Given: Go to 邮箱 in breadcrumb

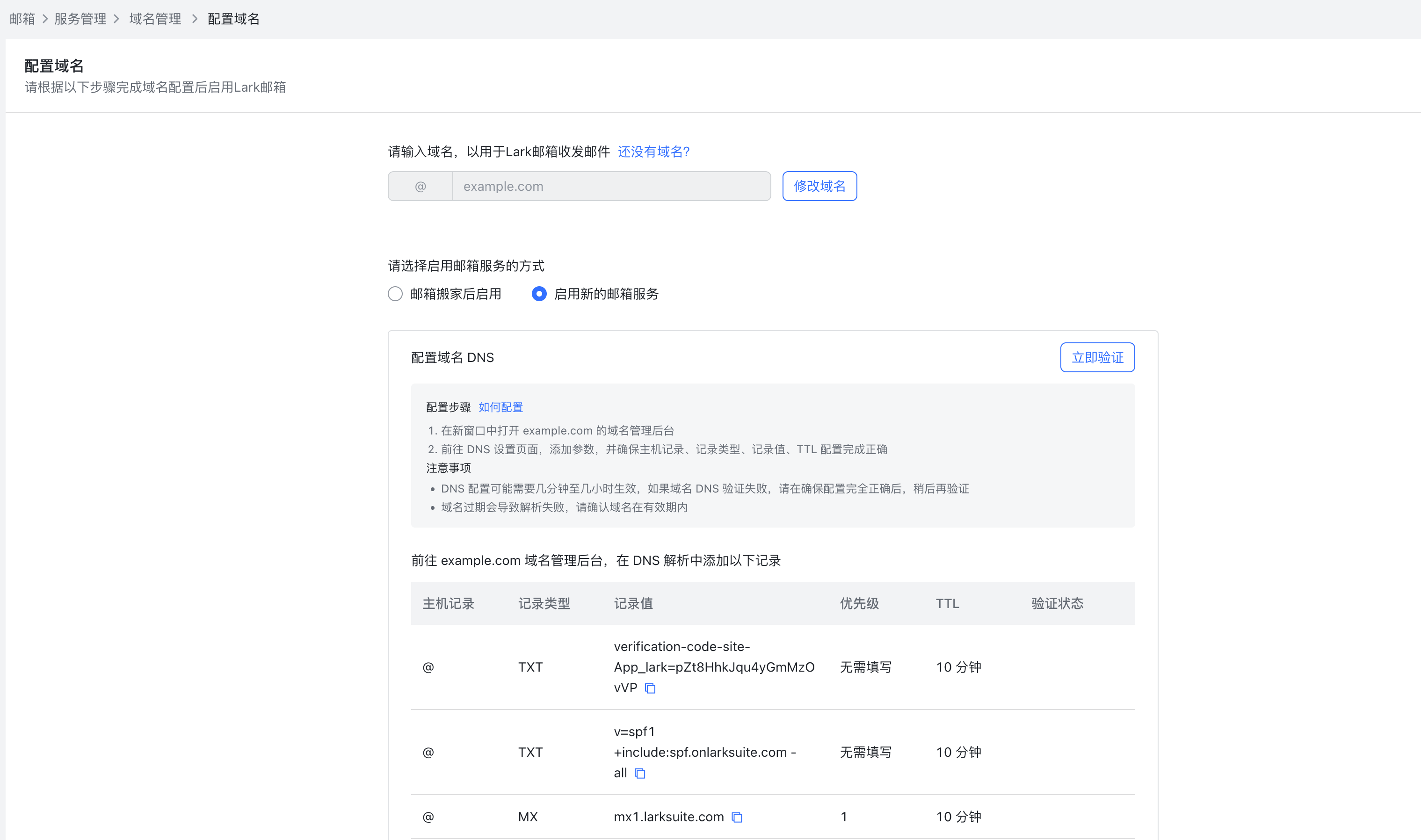Looking at the screenshot, I should point(22,19).
